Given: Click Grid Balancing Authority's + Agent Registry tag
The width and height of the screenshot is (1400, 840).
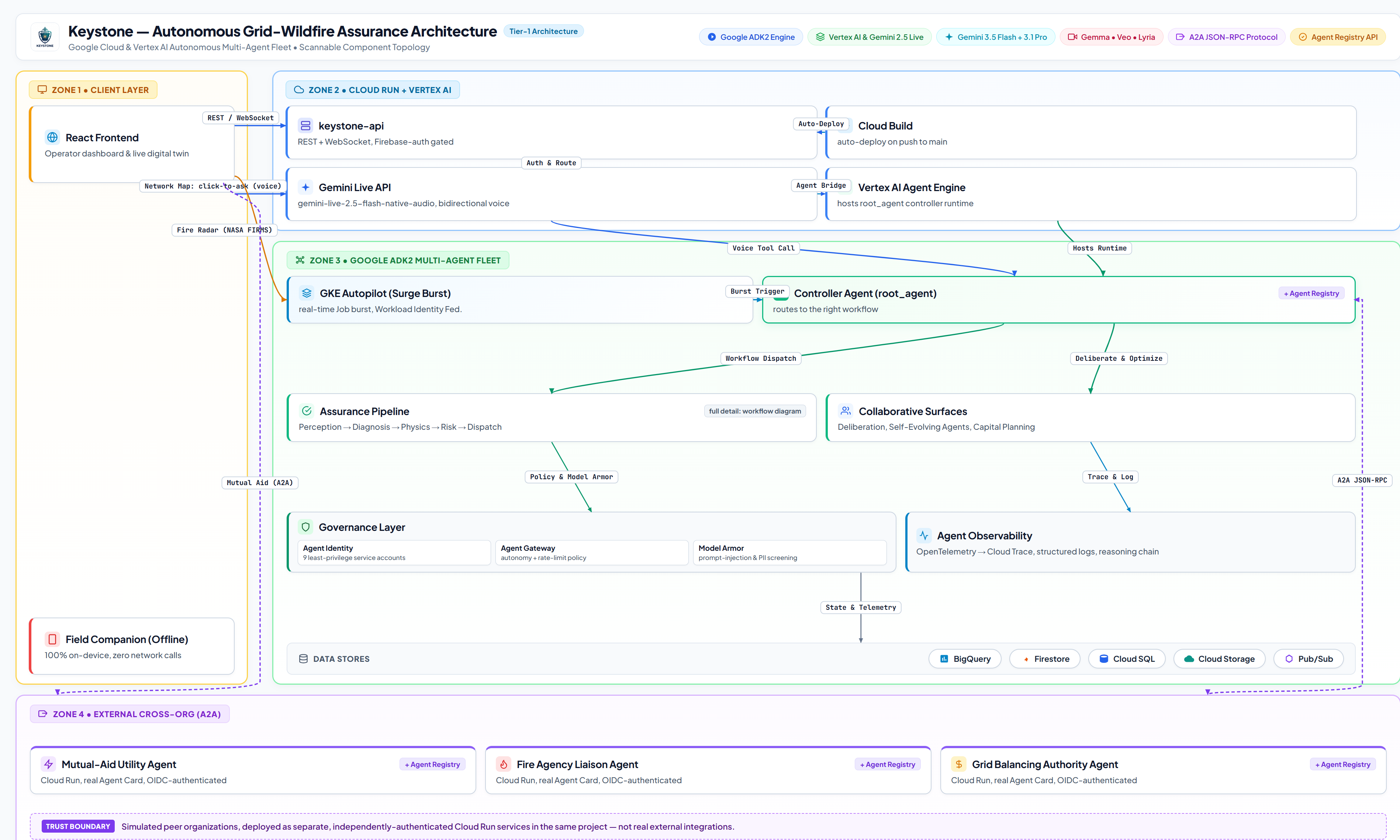Looking at the screenshot, I should [1342, 764].
